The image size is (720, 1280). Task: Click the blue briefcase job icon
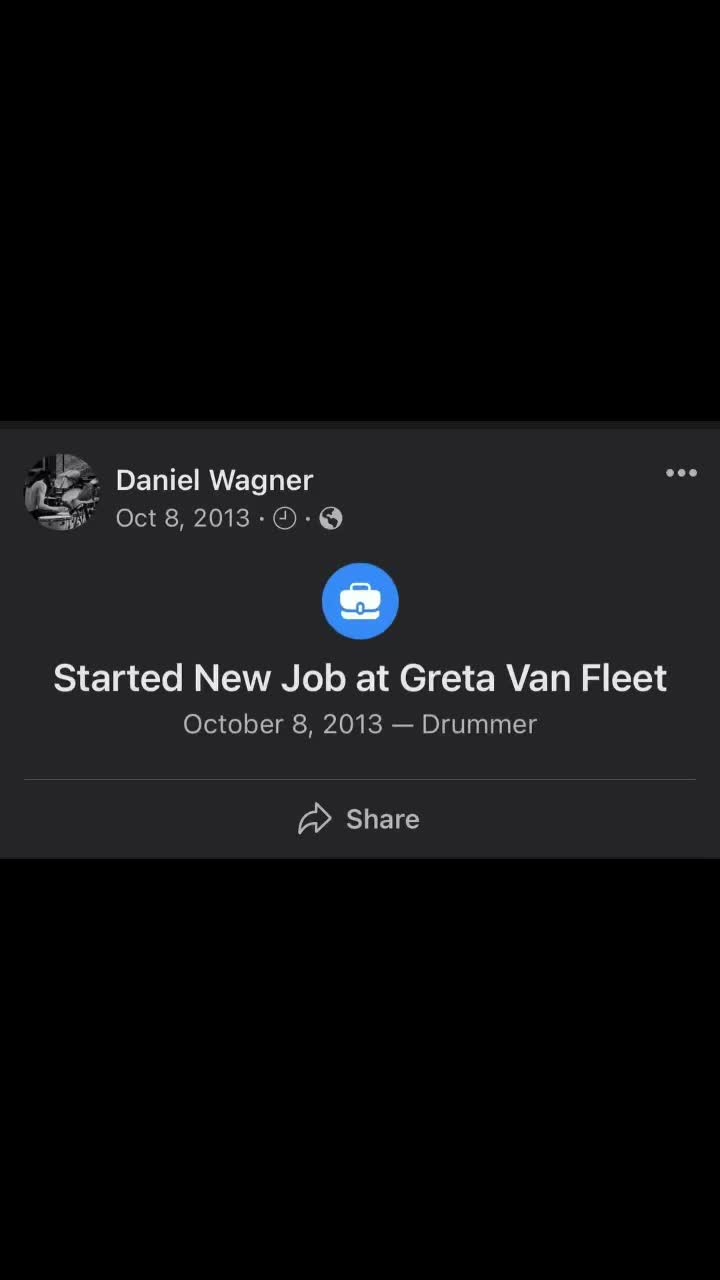pos(360,601)
